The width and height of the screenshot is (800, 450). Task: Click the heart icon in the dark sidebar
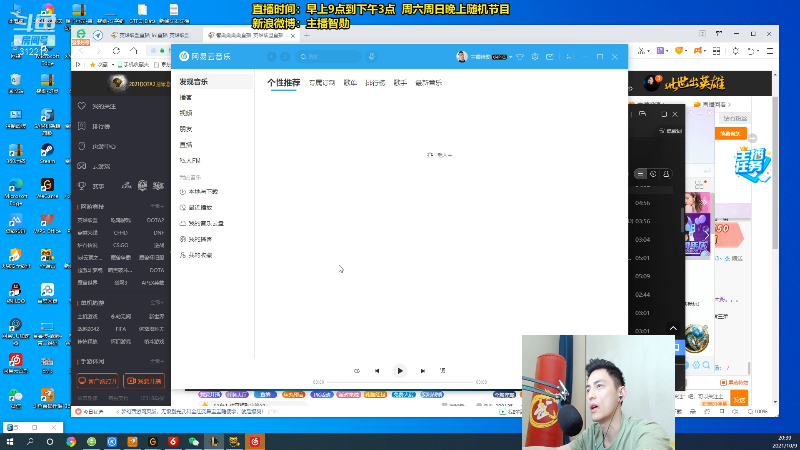tap(82, 106)
